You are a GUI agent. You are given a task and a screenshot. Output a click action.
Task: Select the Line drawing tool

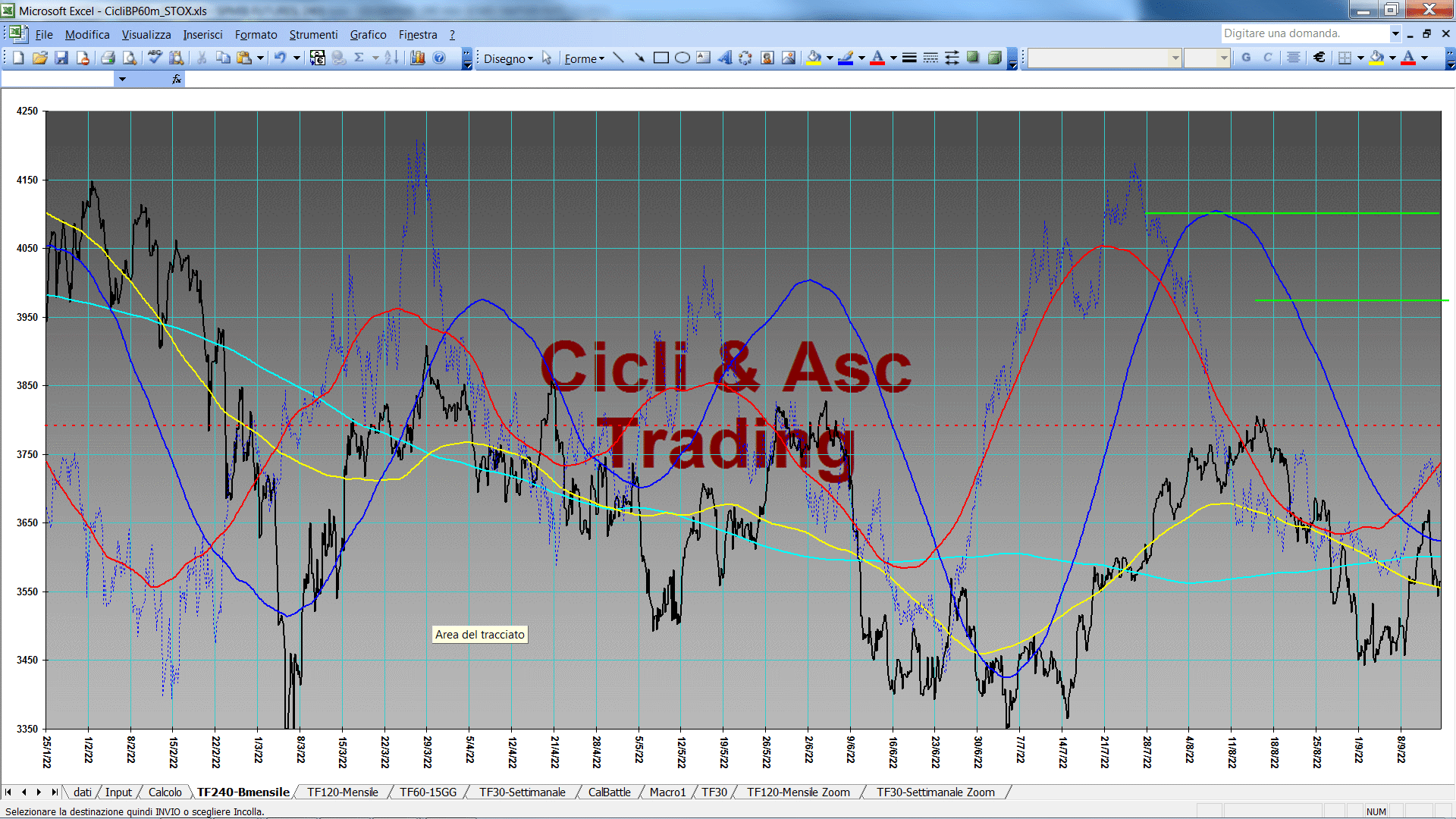(x=618, y=58)
